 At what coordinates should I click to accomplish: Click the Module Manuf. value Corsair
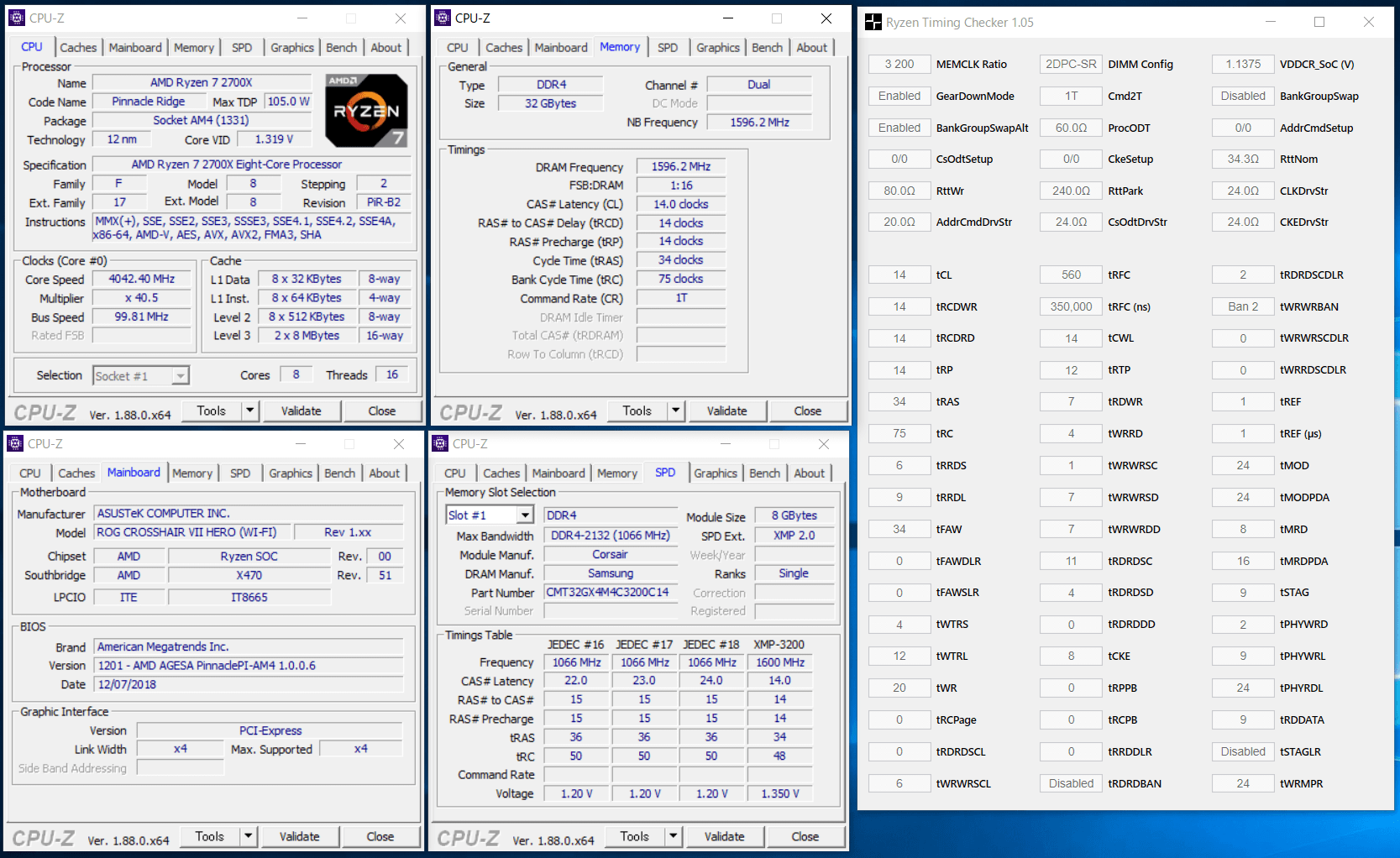[x=610, y=554]
